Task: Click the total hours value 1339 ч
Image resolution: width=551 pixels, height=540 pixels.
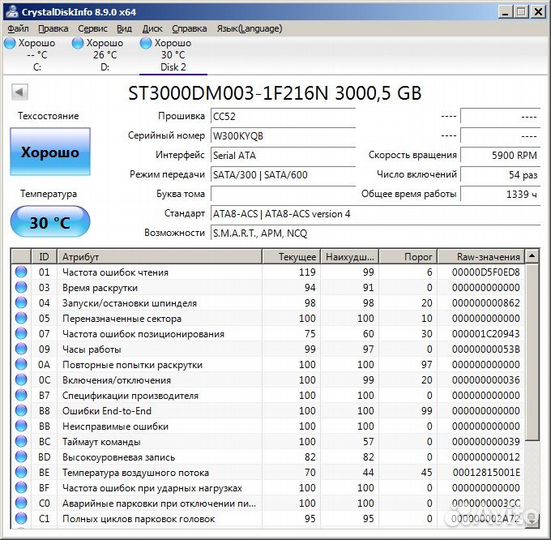Action: click(x=500, y=194)
